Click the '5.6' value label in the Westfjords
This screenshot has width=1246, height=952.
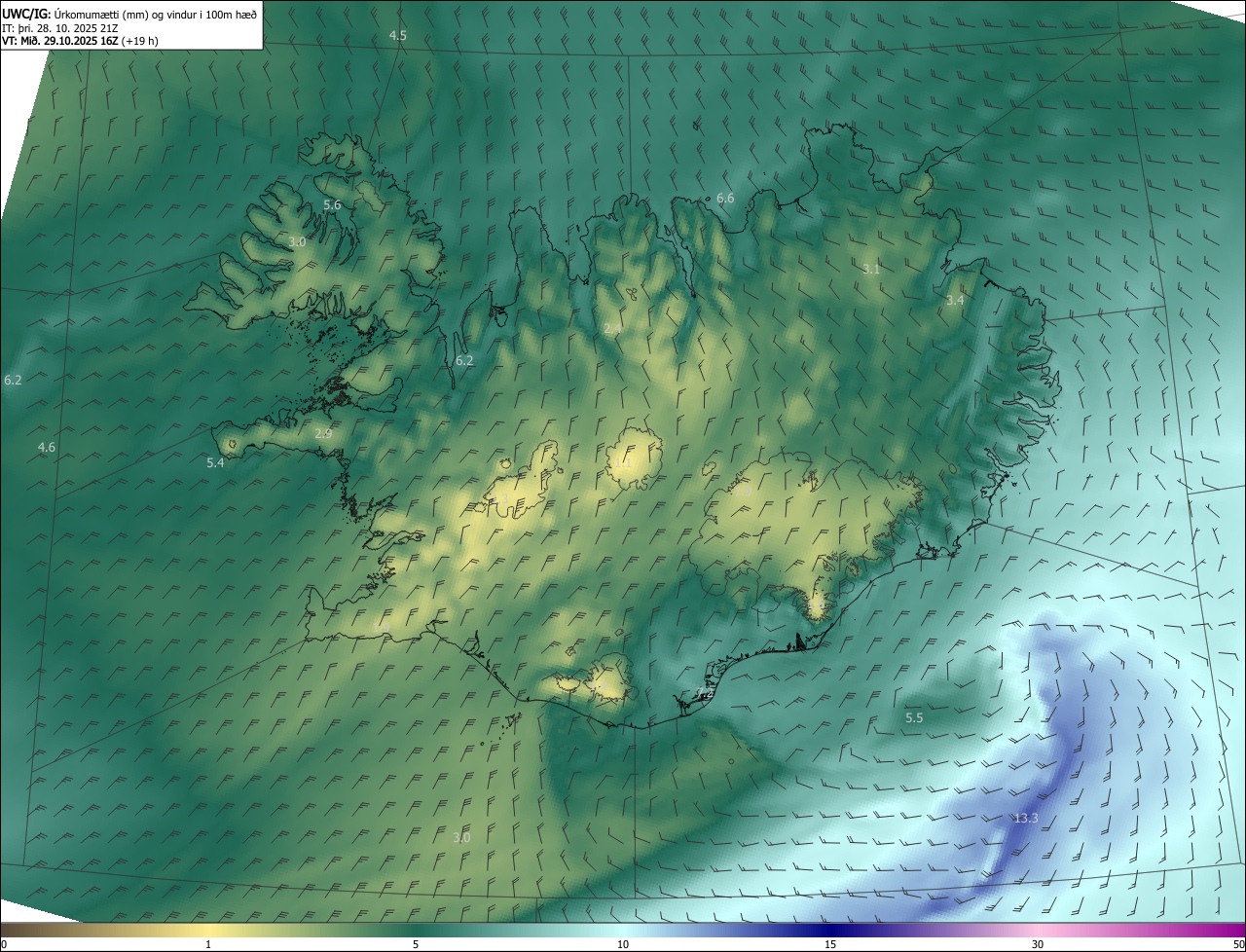tap(332, 204)
